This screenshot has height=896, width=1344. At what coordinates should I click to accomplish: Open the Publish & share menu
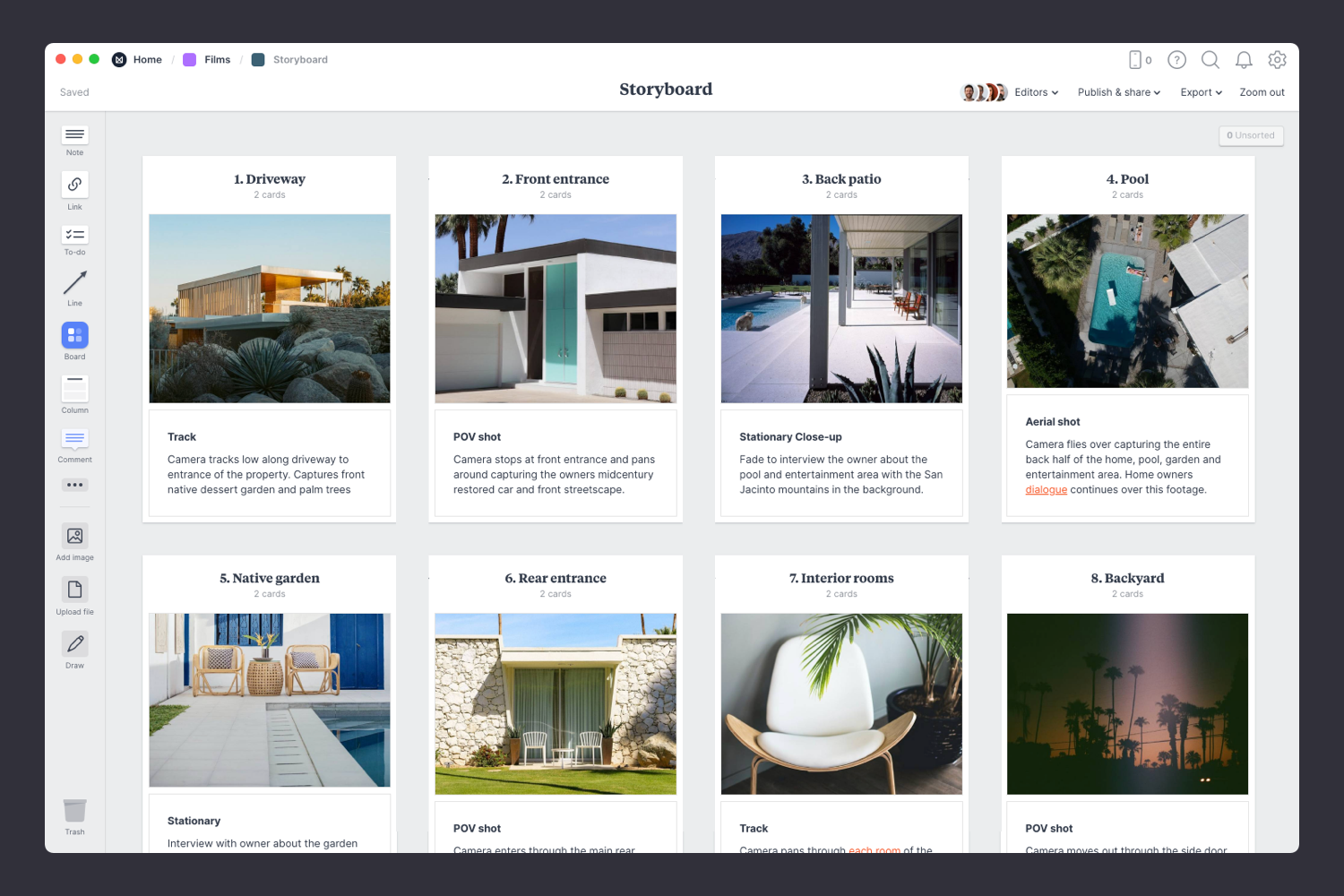tap(1118, 92)
